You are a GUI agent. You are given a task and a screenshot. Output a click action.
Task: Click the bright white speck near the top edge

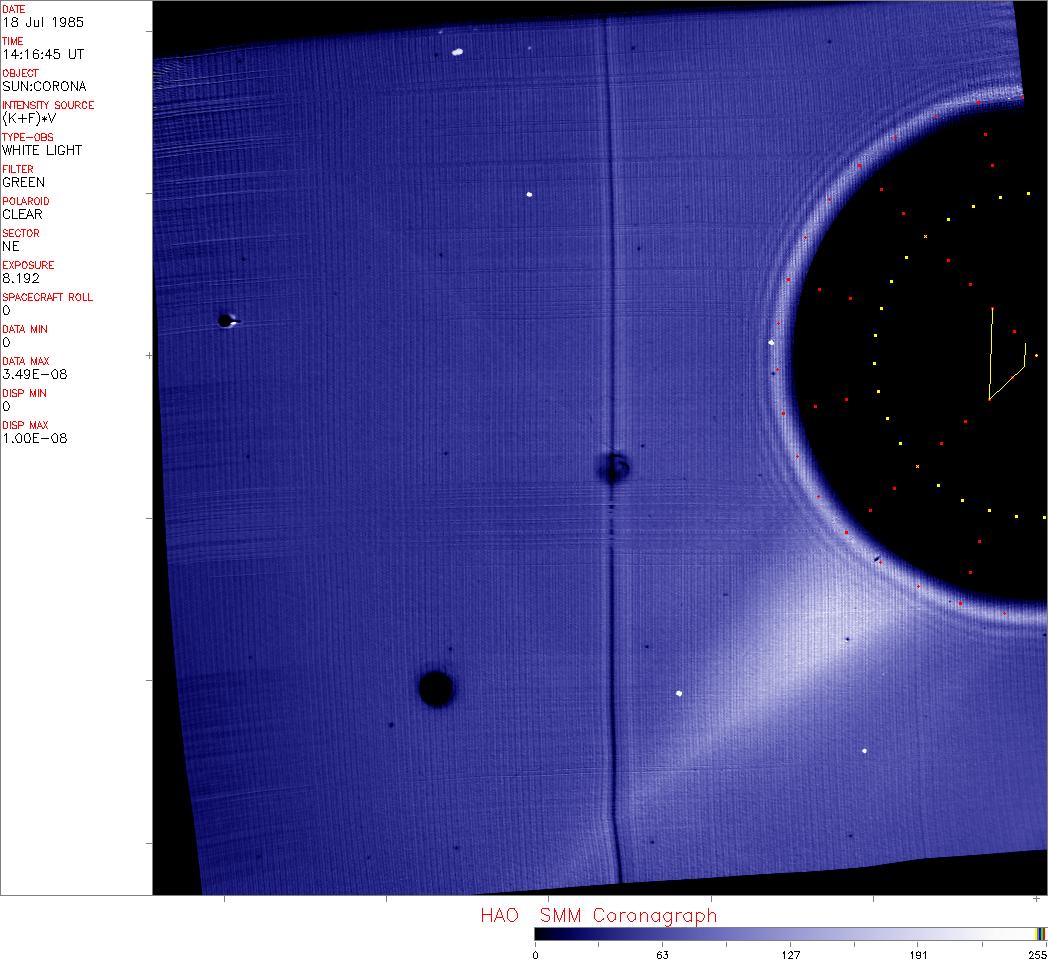[458, 52]
